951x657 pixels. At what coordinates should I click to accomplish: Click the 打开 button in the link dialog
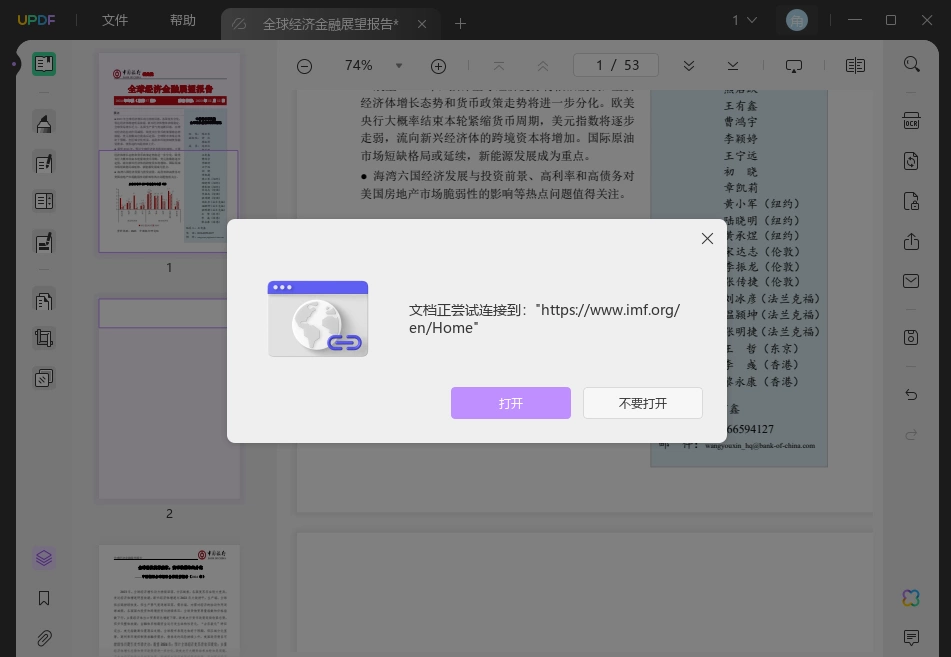pos(511,403)
